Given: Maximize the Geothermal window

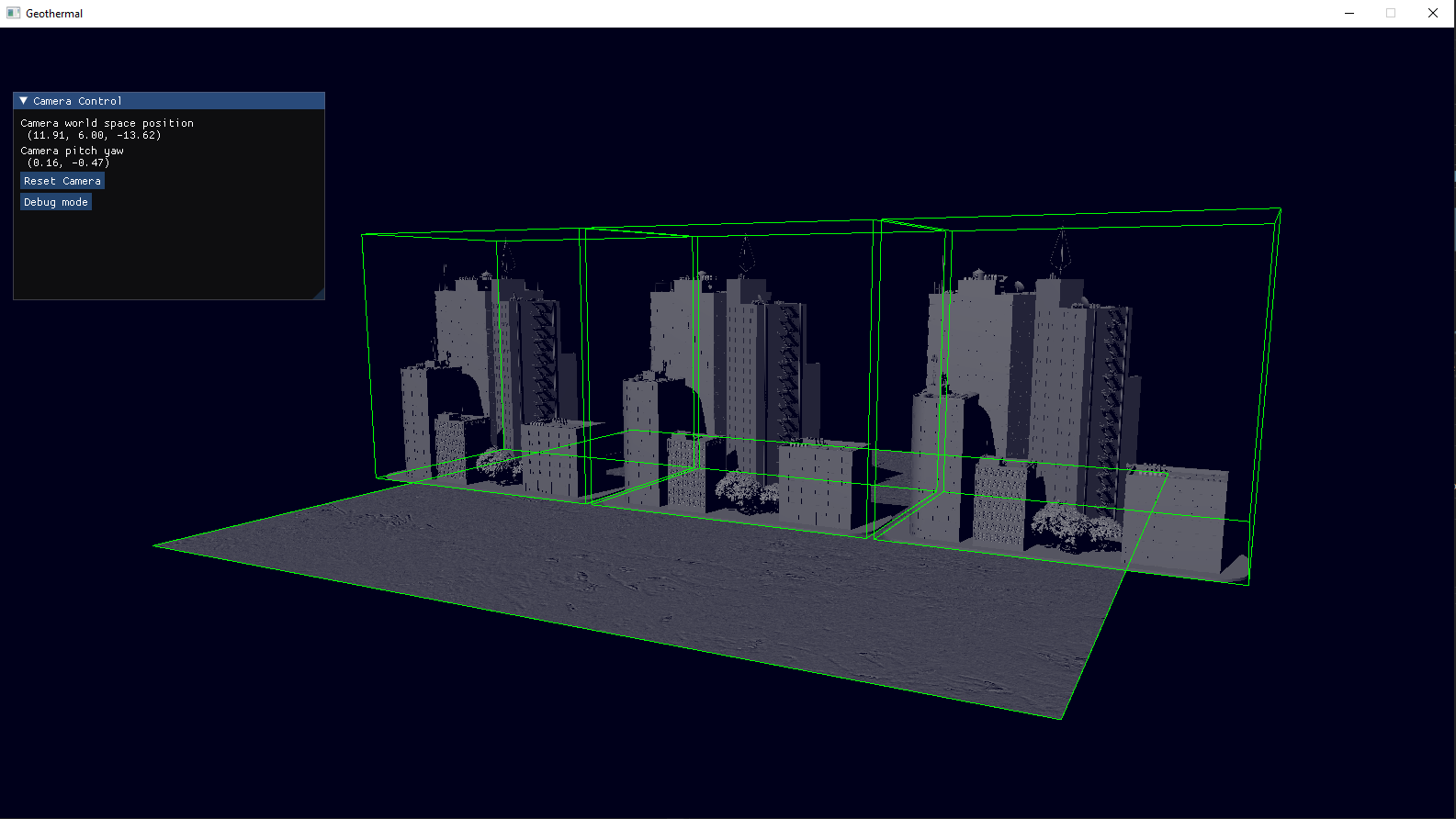Looking at the screenshot, I should (1391, 13).
